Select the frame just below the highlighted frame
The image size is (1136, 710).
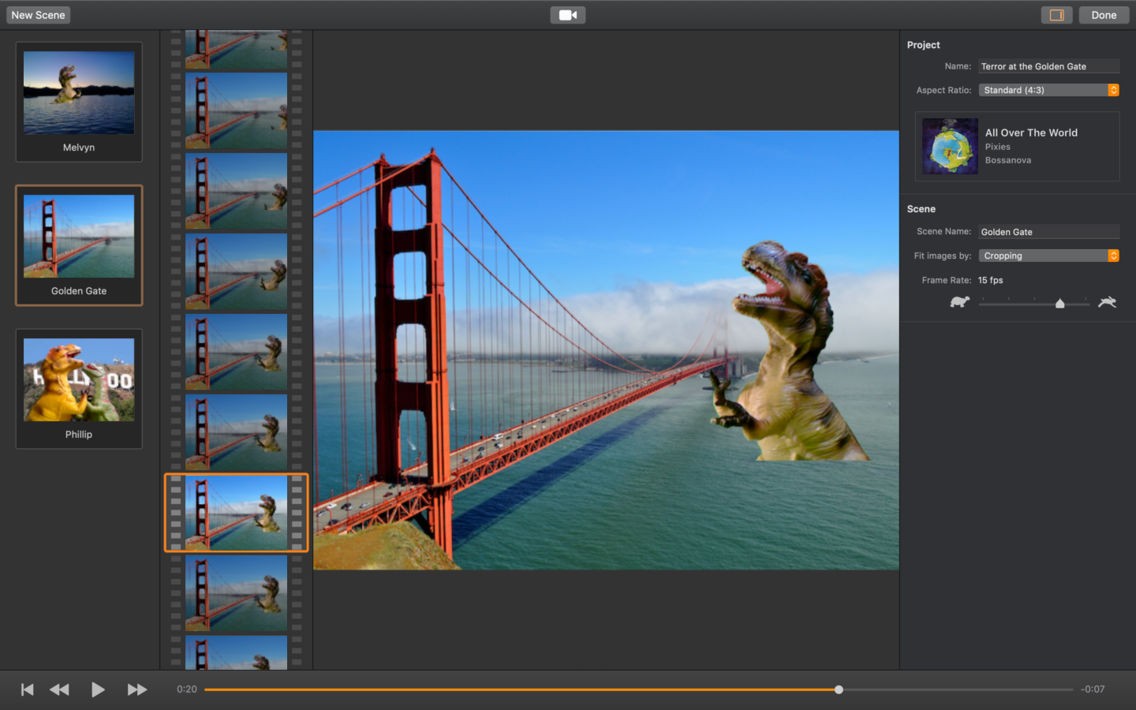click(x=236, y=593)
